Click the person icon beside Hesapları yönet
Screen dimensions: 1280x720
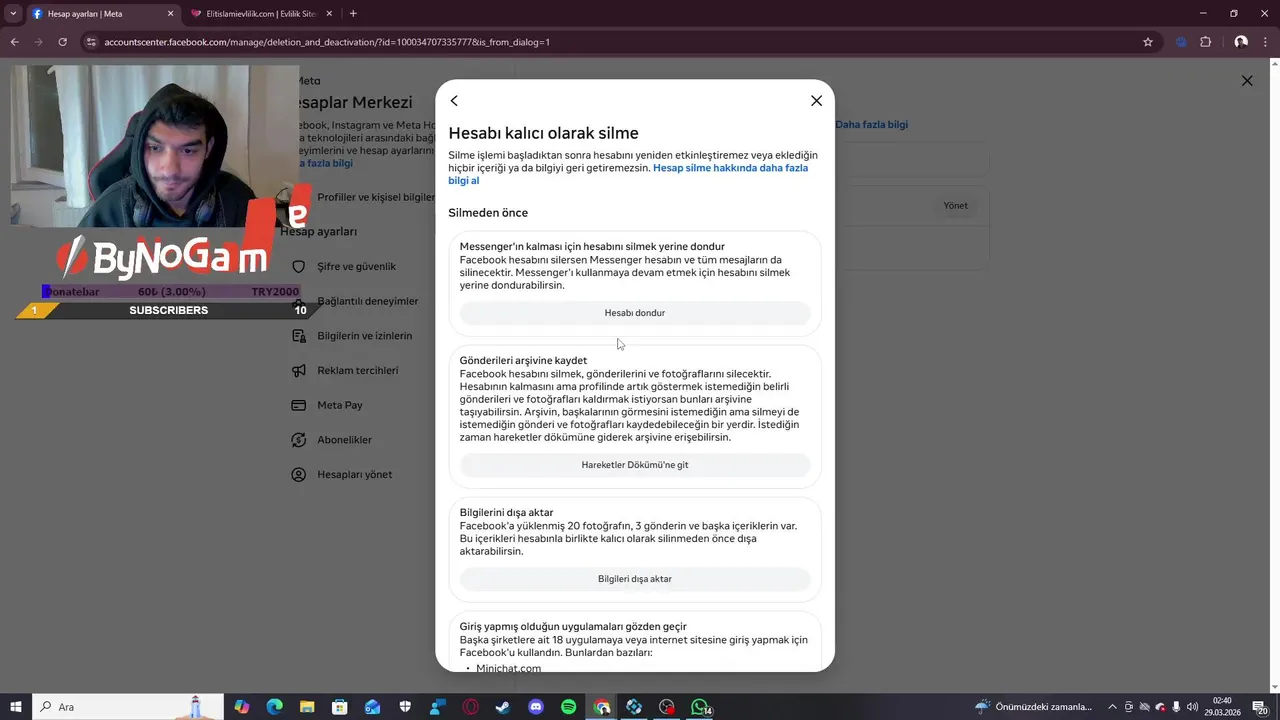(298, 475)
